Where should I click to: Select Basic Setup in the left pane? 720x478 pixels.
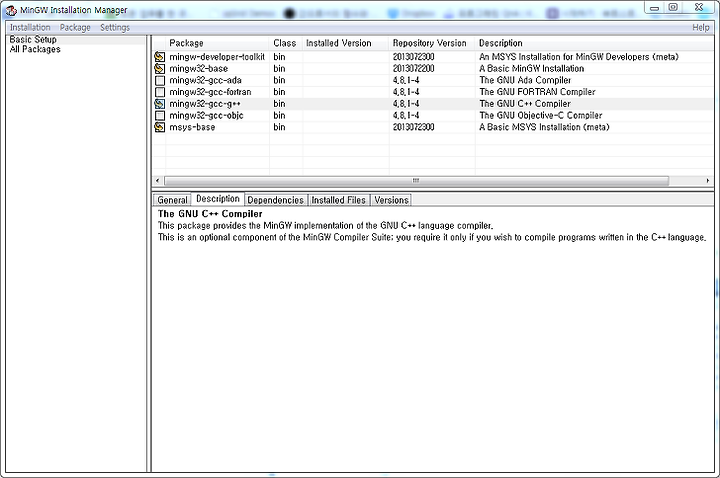point(33,40)
